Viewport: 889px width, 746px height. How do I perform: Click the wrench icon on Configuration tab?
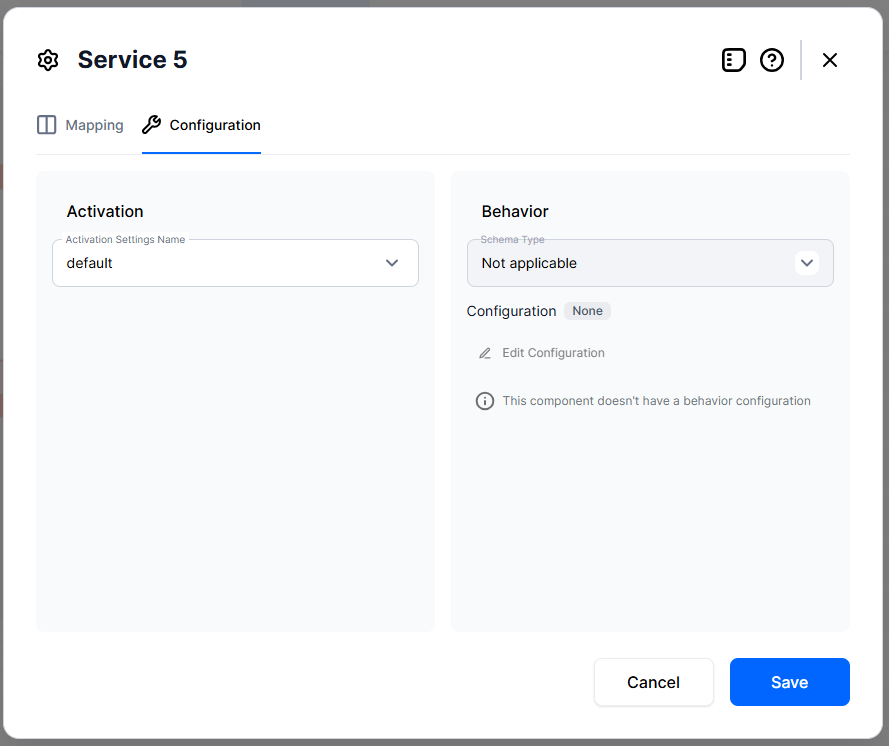pos(151,125)
